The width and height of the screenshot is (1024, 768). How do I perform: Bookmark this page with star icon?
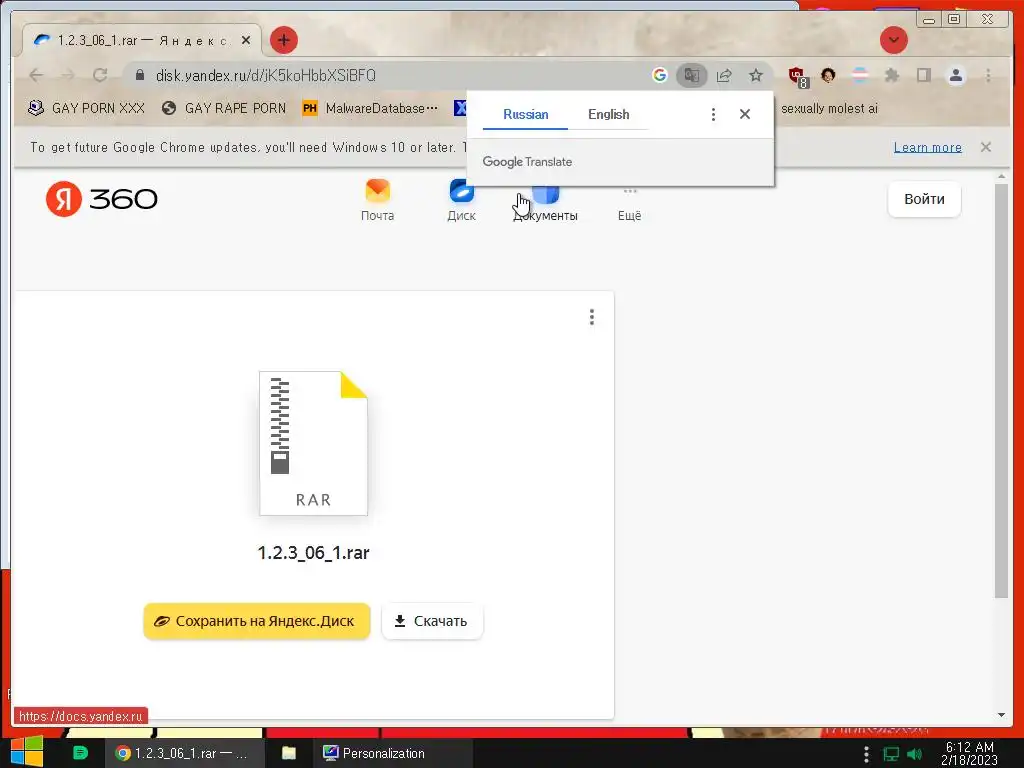(x=756, y=76)
